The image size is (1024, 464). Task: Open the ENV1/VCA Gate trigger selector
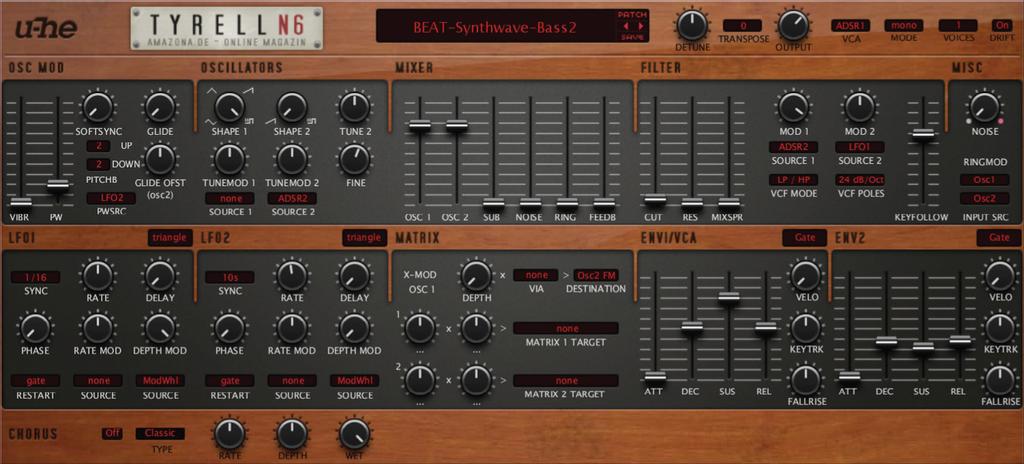coord(805,237)
